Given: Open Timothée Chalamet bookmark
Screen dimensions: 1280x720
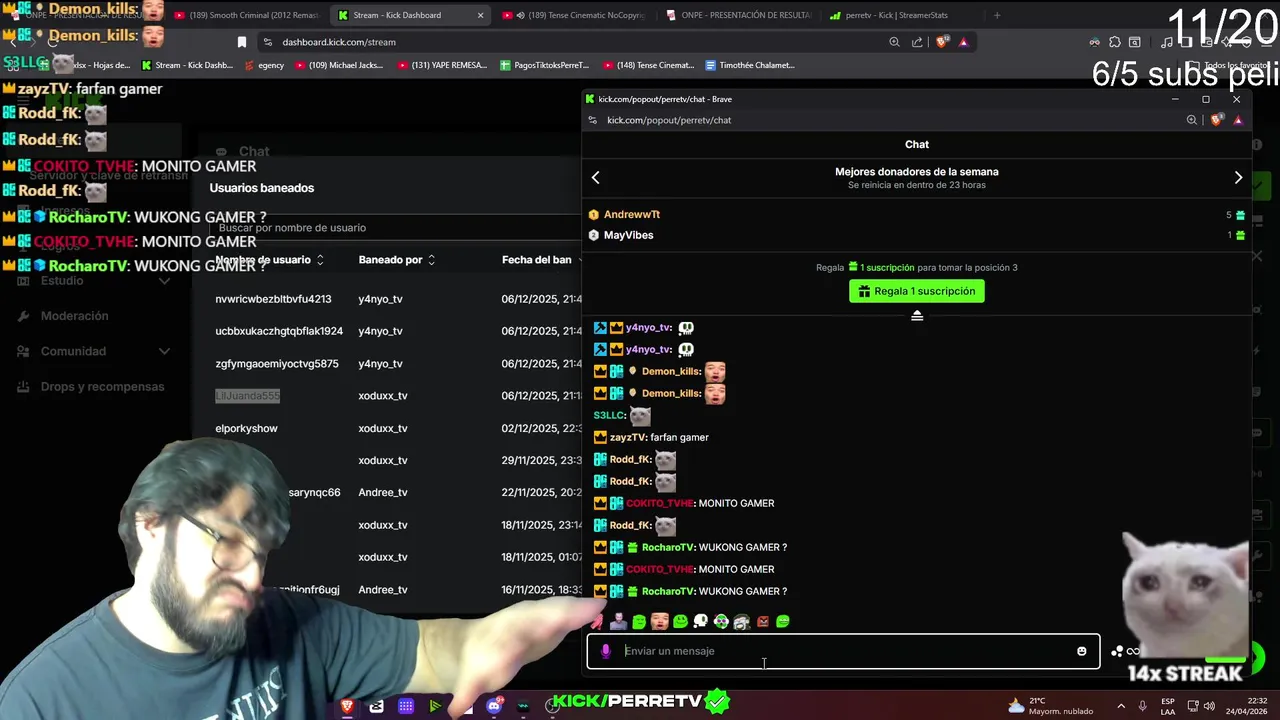Looking at the screenshot, I should tap(750, 65).
